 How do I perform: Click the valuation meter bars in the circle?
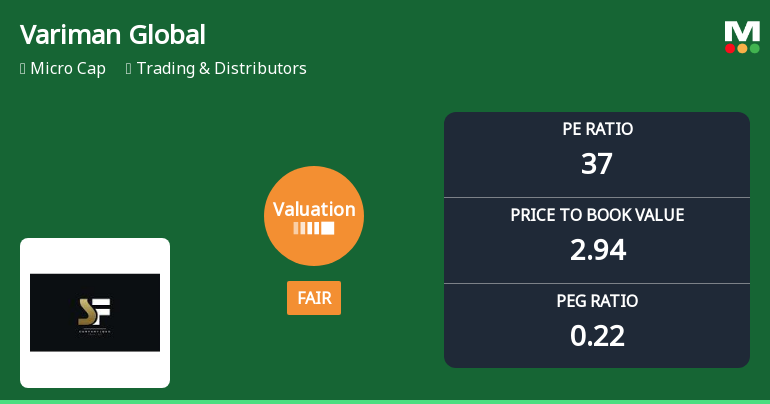(314, 228)
